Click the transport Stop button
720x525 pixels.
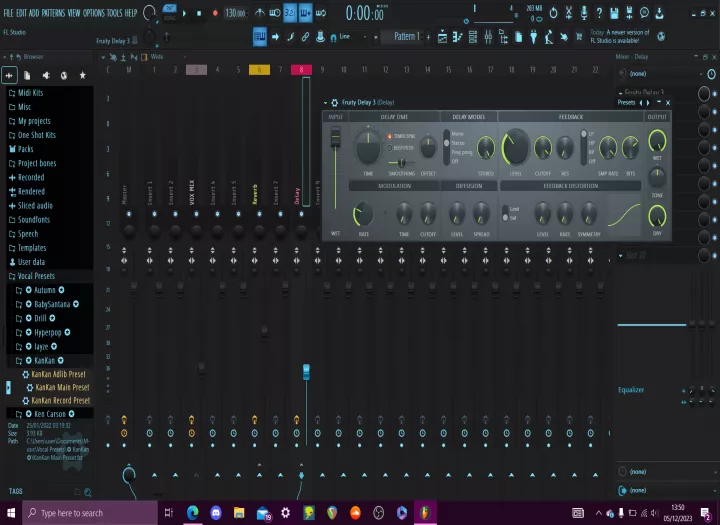[199, 13]
